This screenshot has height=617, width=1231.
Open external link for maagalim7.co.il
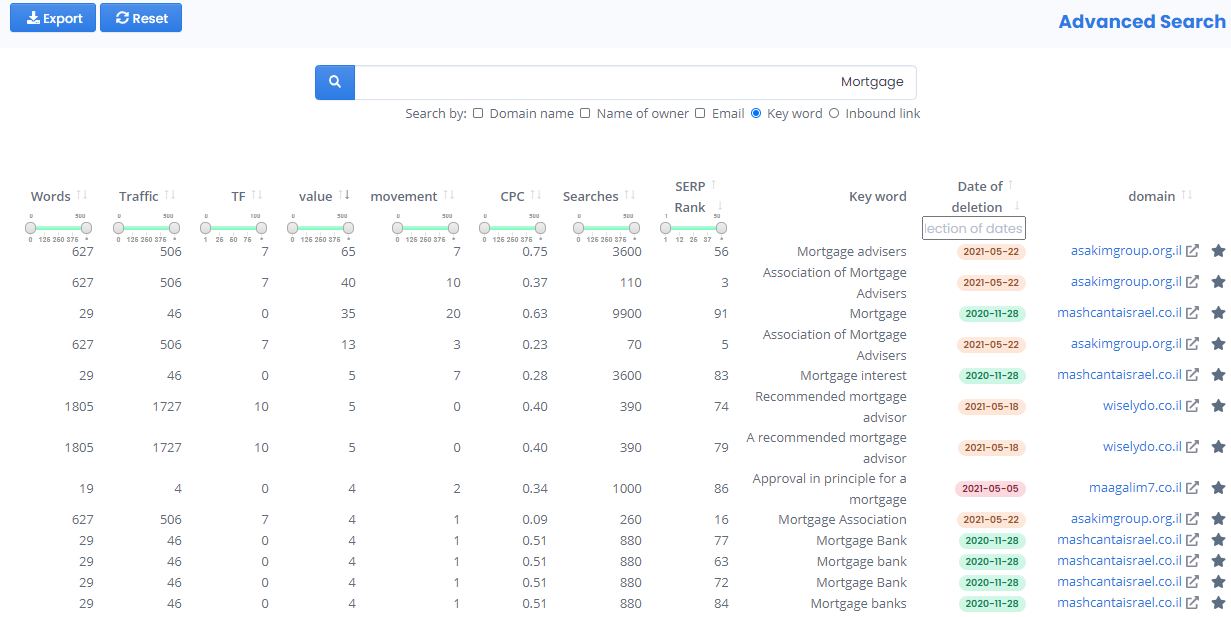pos(1192,488)
